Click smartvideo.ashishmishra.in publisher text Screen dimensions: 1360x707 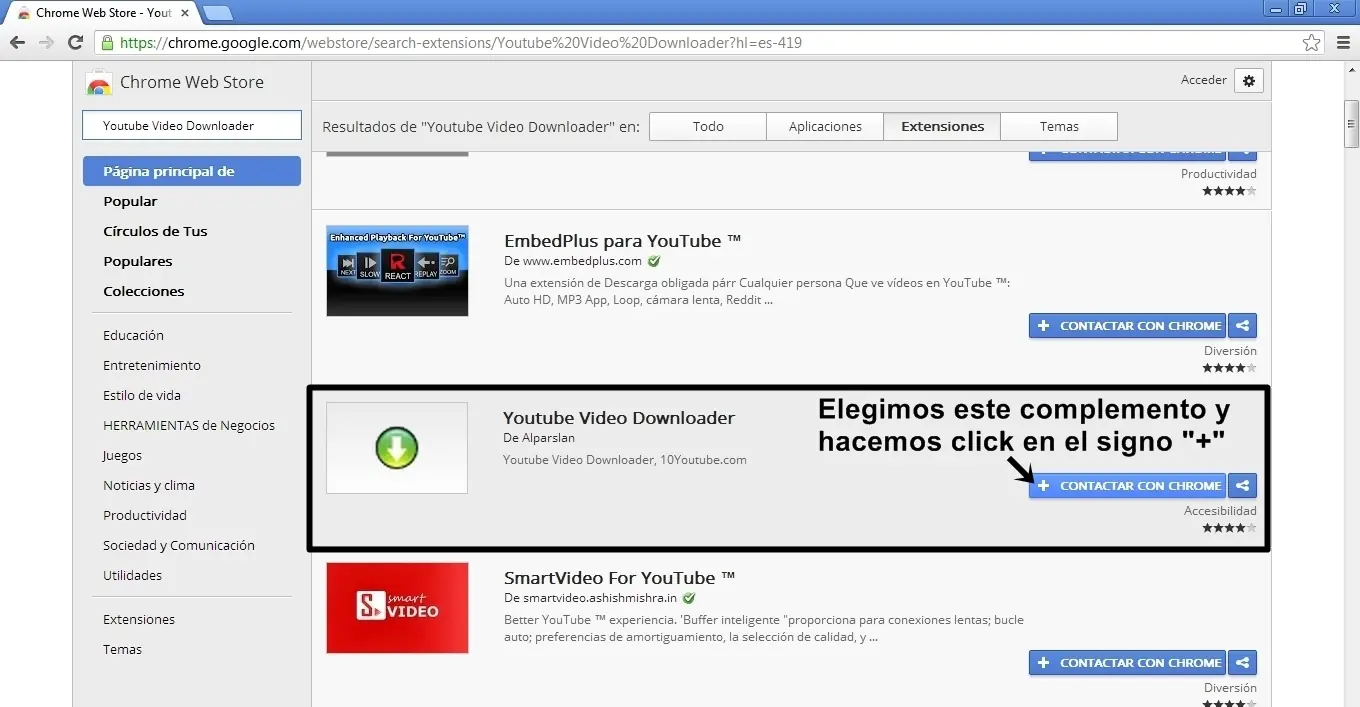point(599,598)
